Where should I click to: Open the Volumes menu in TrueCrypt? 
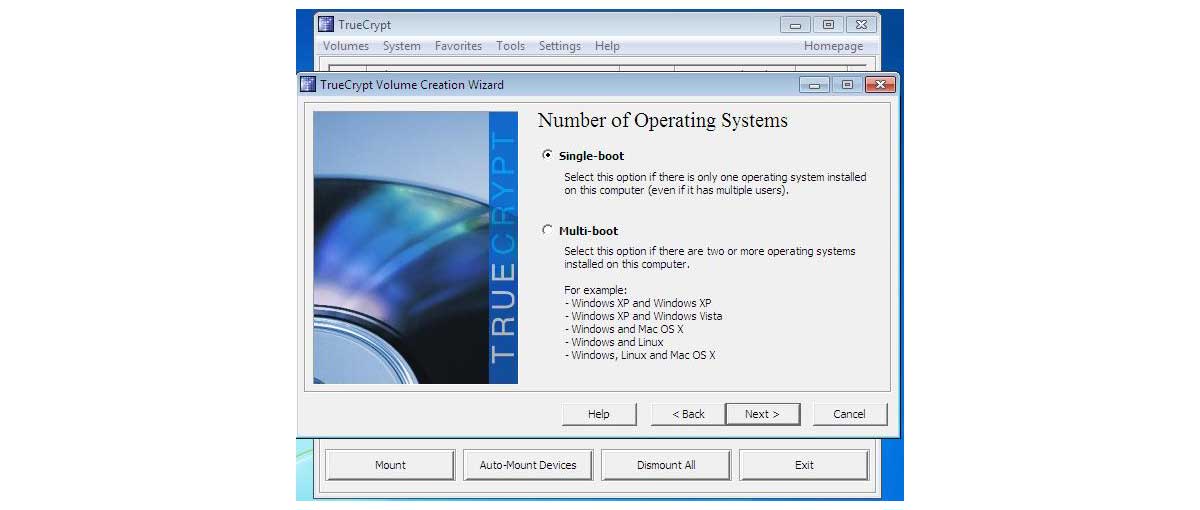click(346, 46)
